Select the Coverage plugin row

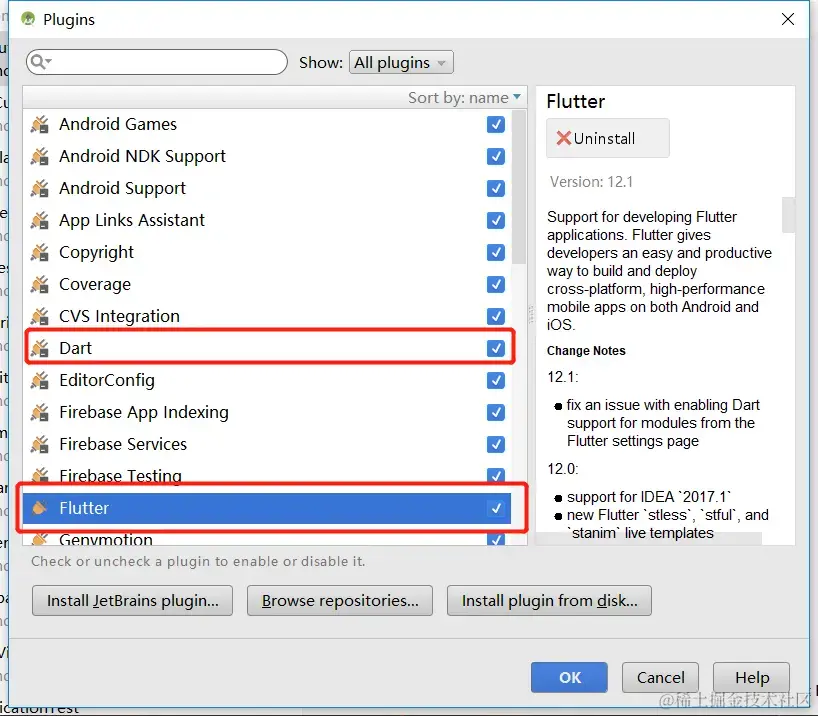point(267,284)
